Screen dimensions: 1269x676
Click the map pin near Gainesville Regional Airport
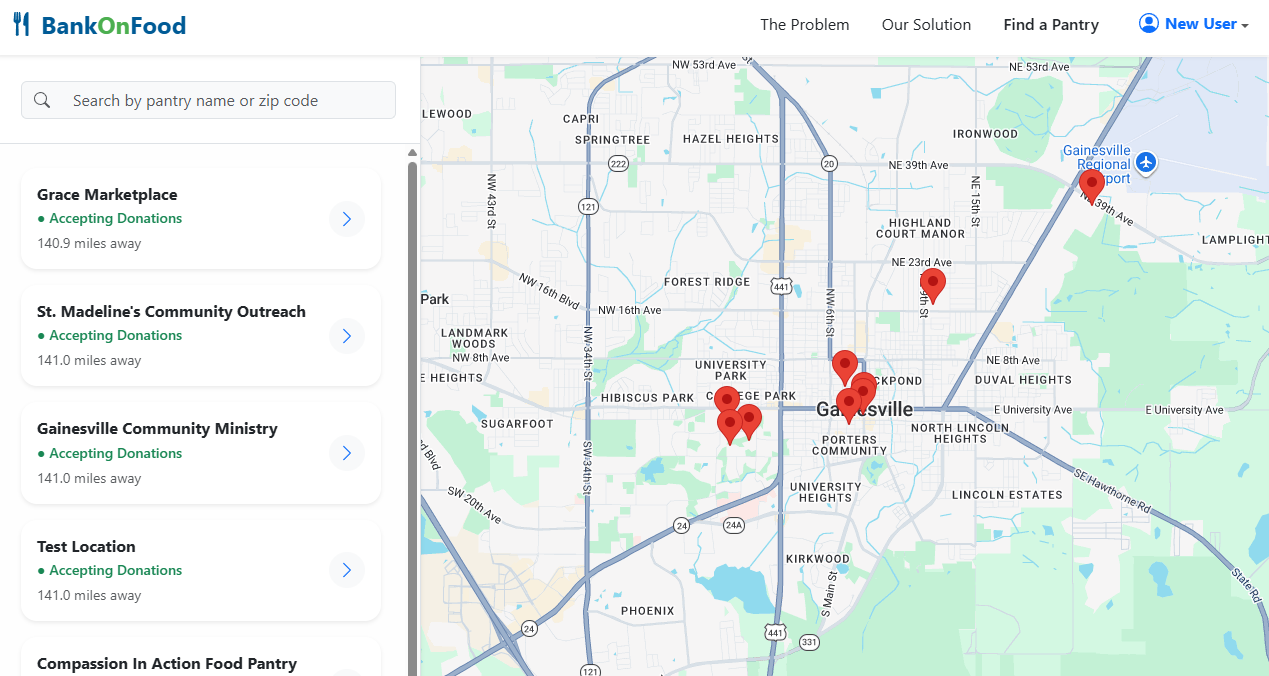[1091, 184]
